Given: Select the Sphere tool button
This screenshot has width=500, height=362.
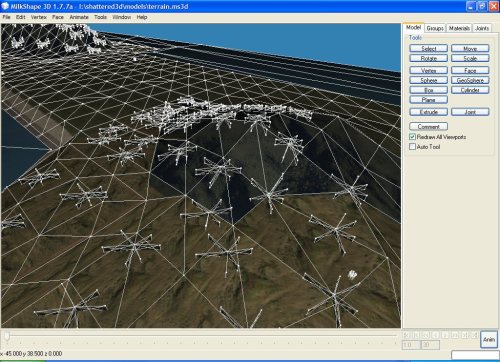Looking at the screenshot, I should click(428, 80).
